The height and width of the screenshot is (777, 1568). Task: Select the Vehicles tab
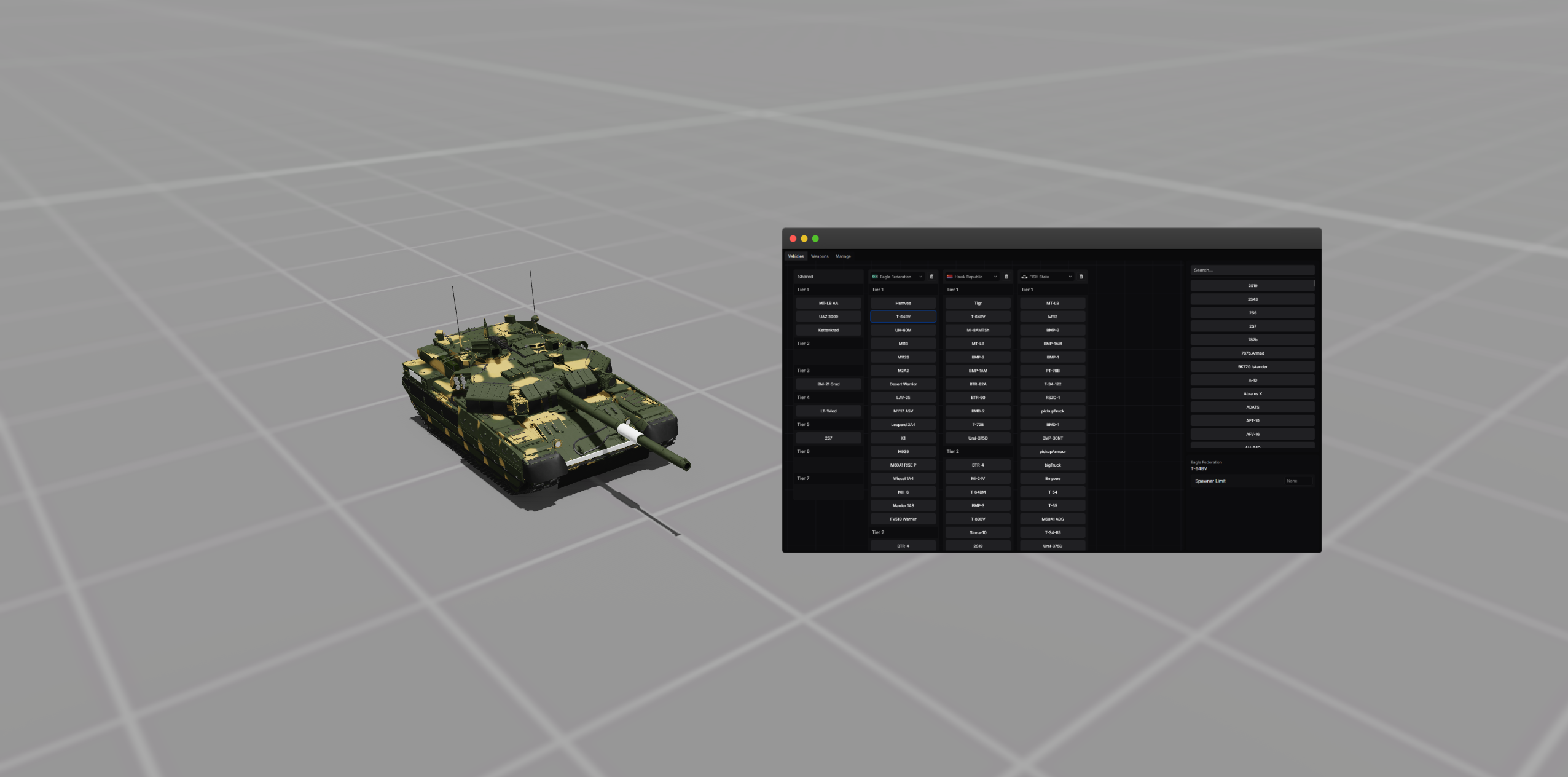pos(796,256)
